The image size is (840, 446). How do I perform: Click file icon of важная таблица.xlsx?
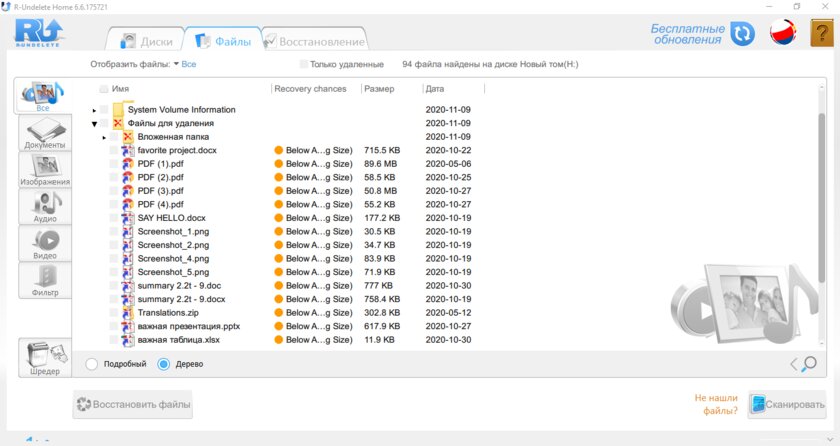point(128,340)
